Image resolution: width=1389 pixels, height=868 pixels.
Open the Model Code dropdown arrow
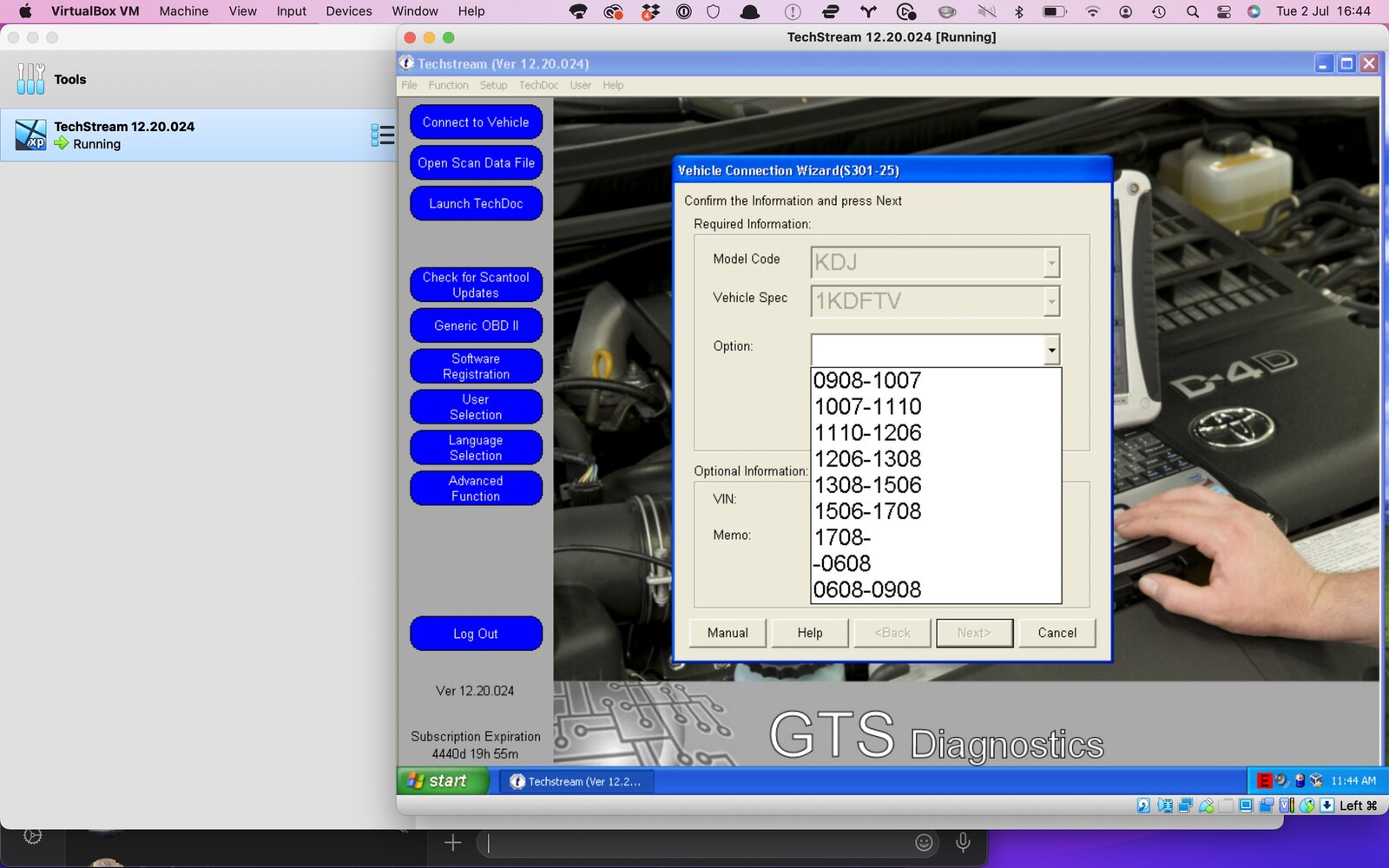pyautogui.click(x=1051, y=262)
